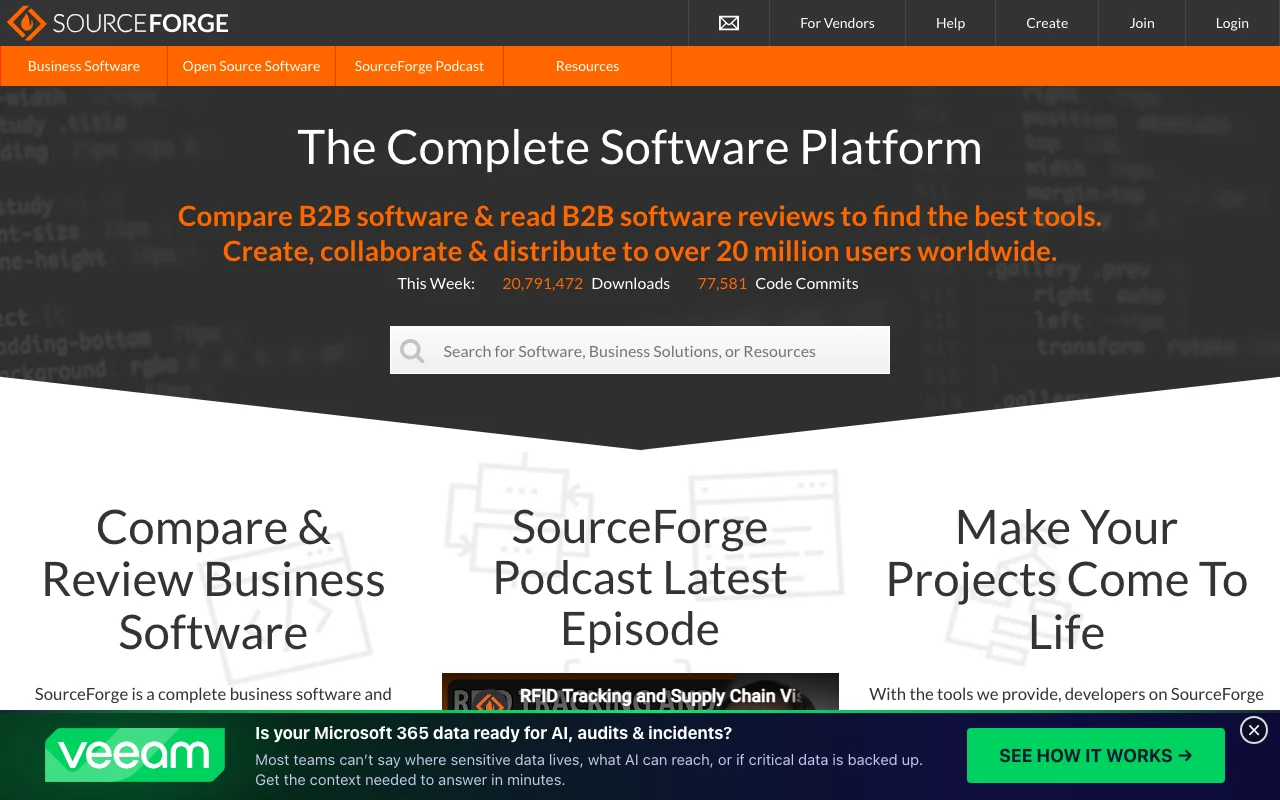
Task: Open the Help menu
Action: point(950,23)
